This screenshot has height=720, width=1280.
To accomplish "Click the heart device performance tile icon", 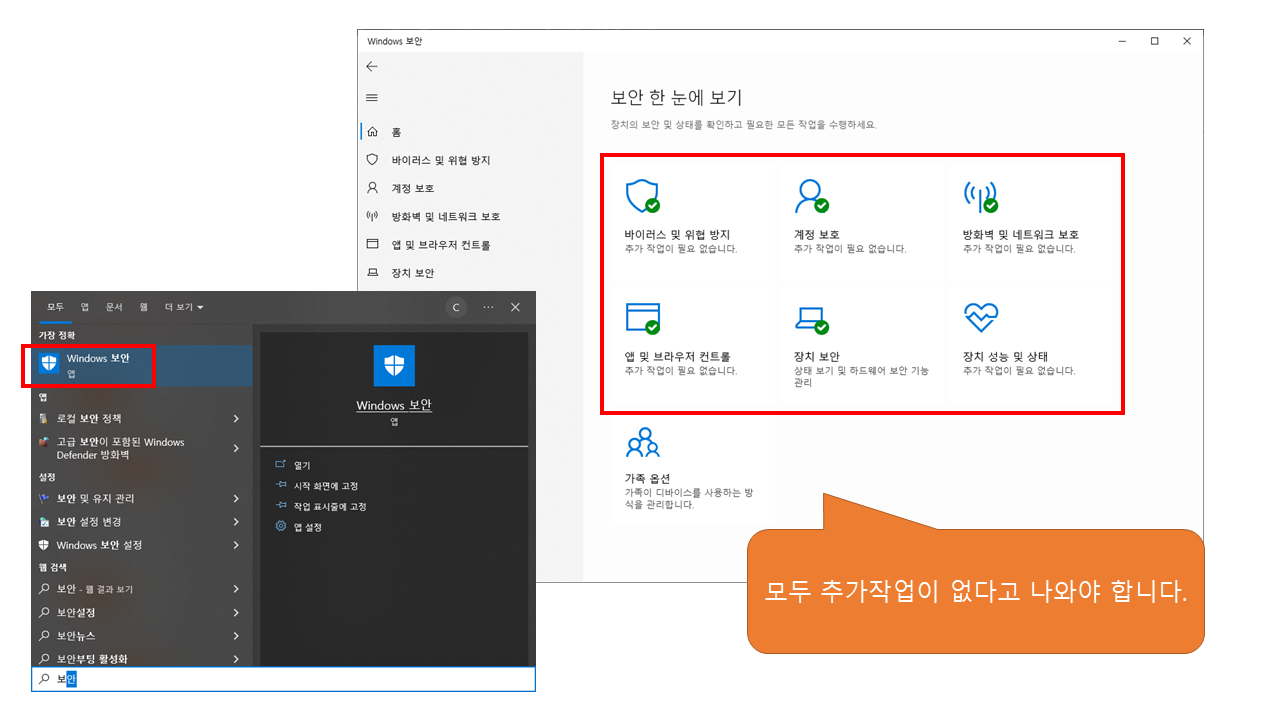I will click(980, 318).
